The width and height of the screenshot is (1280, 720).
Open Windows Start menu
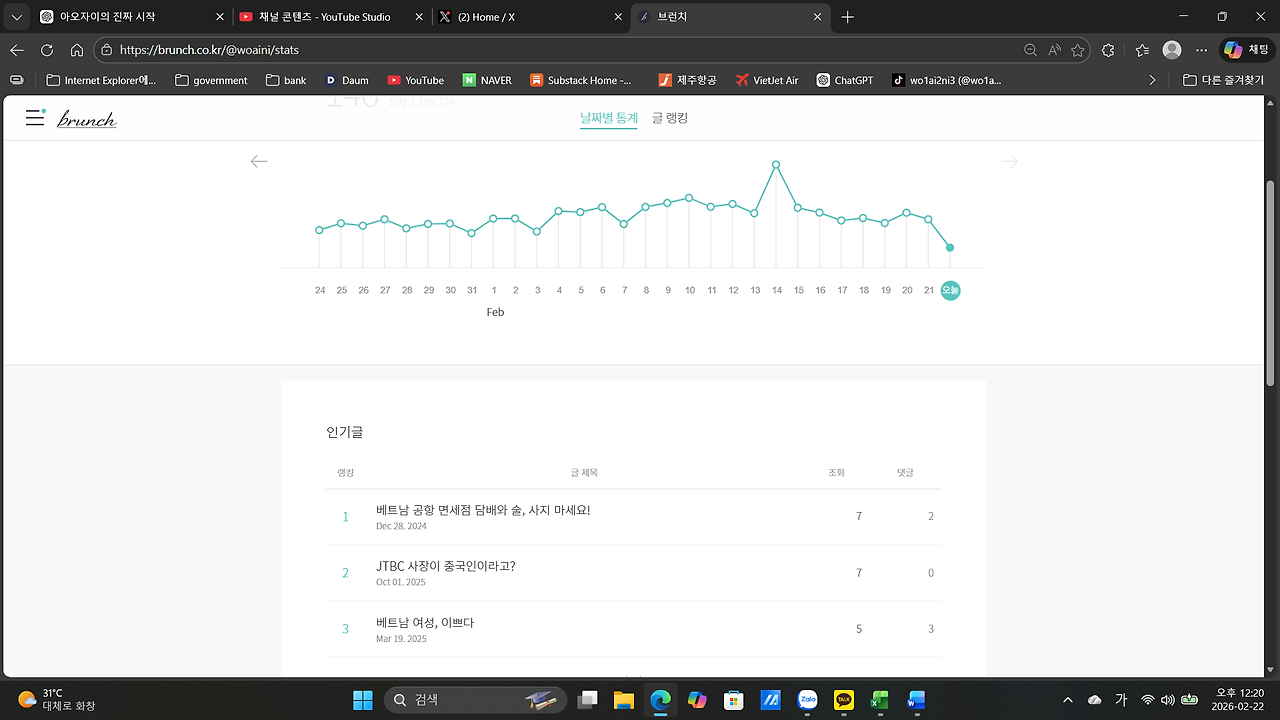[x=363, y=700]
